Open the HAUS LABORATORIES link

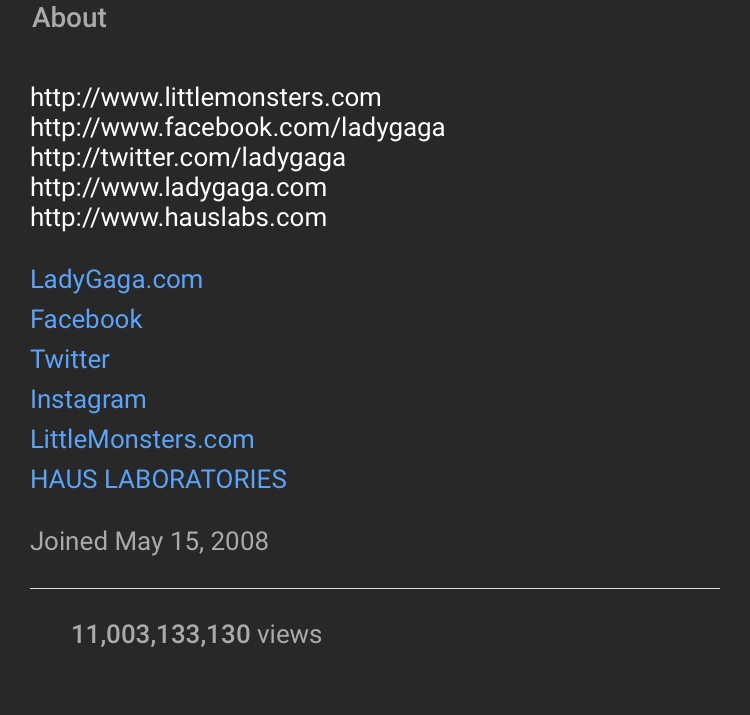click(x=158, y=479)
